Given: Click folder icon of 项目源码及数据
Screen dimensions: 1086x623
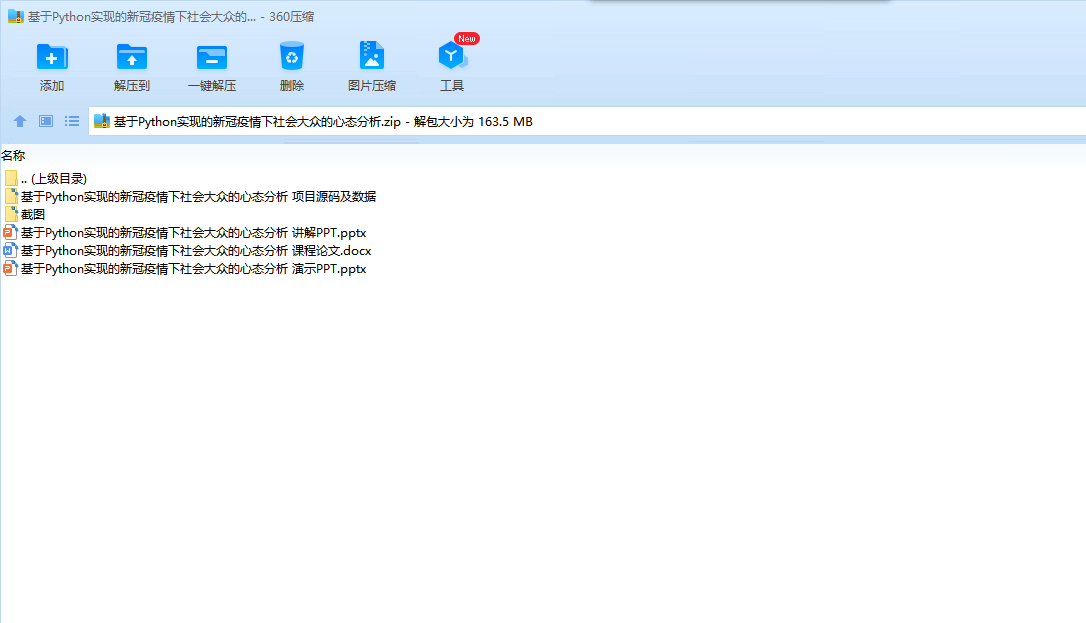Looking at the screenshot, I should point(11,197).
